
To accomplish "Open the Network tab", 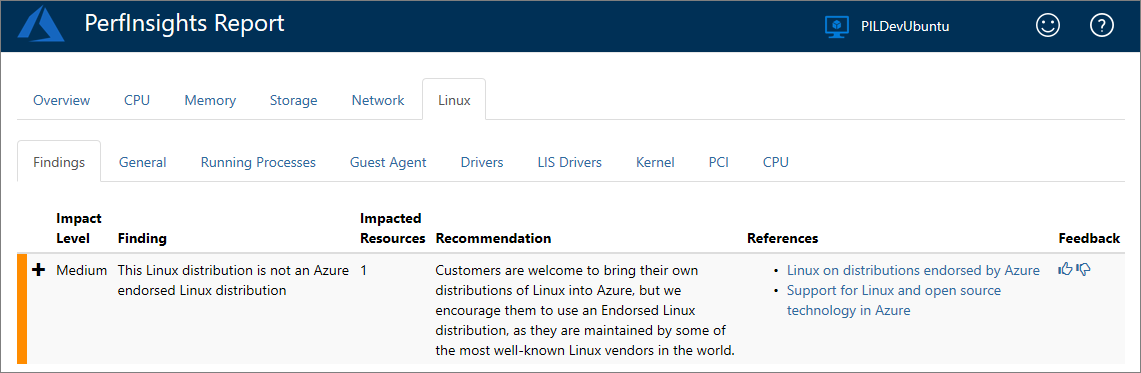I will point(378,100).
